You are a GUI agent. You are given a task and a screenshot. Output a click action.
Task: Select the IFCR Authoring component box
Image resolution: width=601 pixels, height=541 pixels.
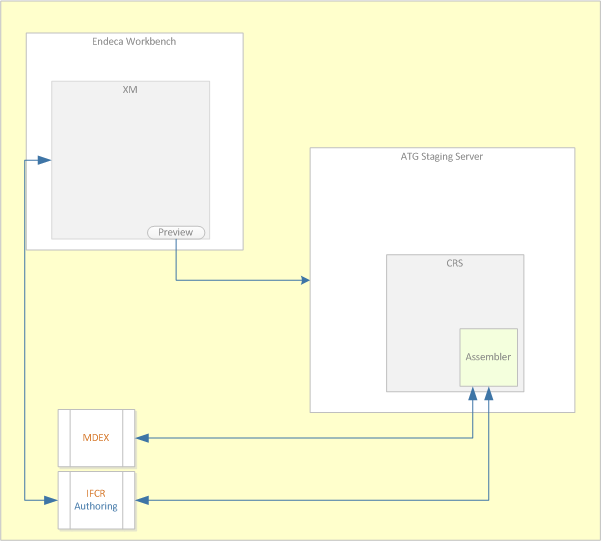(96, 500)
